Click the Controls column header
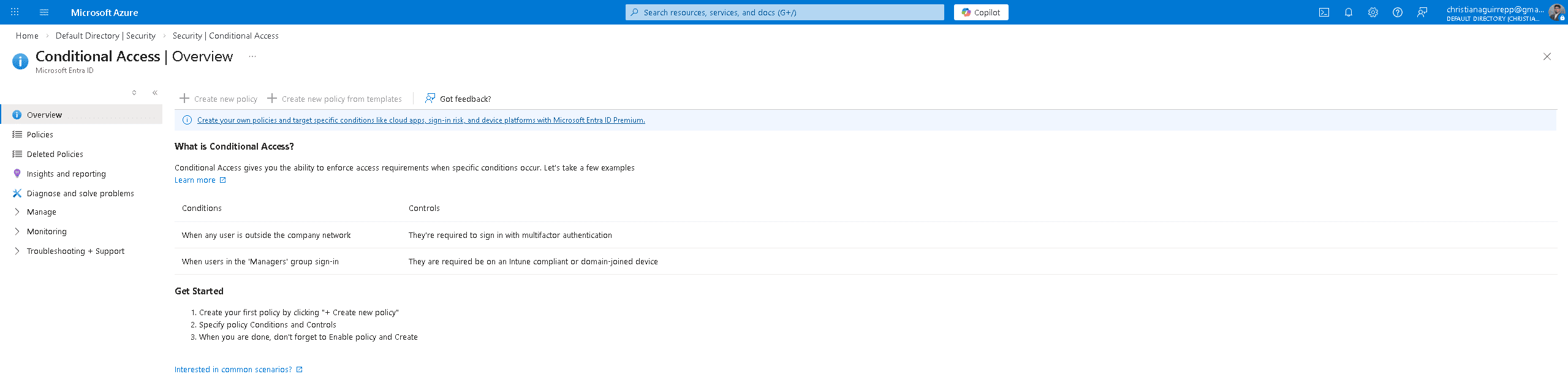Screen dimensions: 1568x390 click(424, 208)
